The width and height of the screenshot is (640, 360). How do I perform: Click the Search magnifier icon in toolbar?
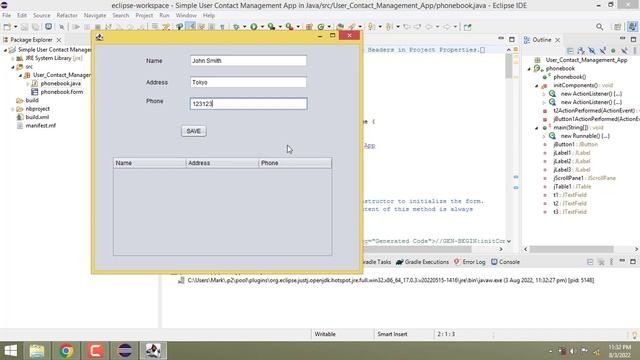coord(599,27)
